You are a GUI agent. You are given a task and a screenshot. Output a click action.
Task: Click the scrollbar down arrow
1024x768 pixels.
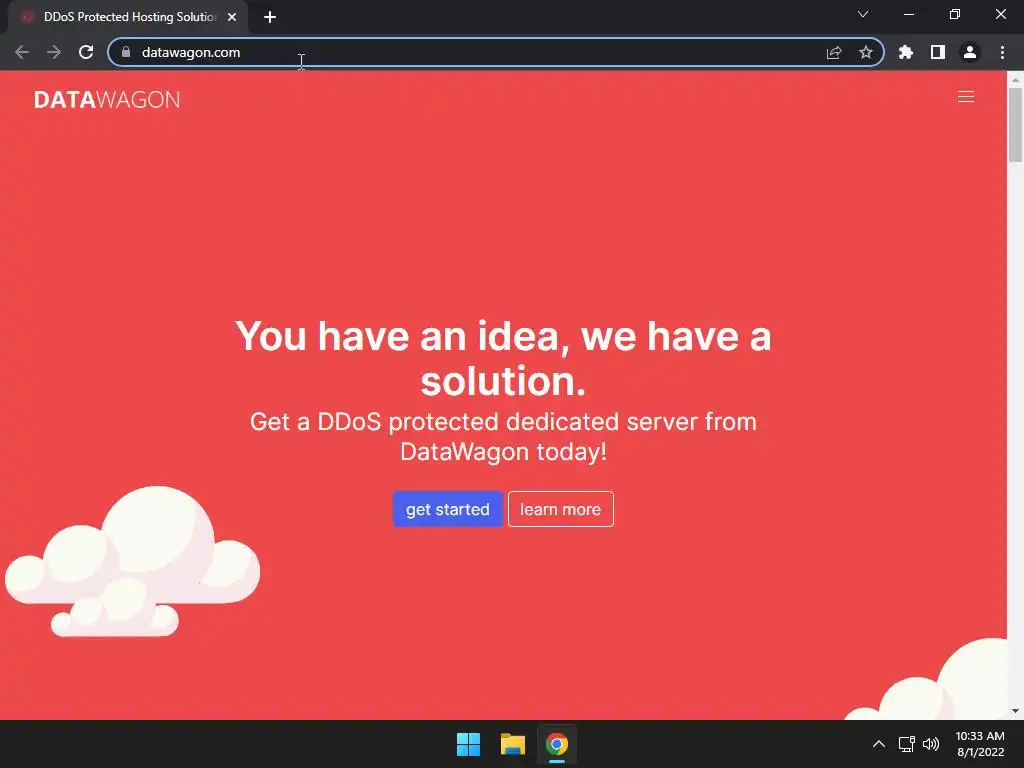click(x=1015, y=711)
